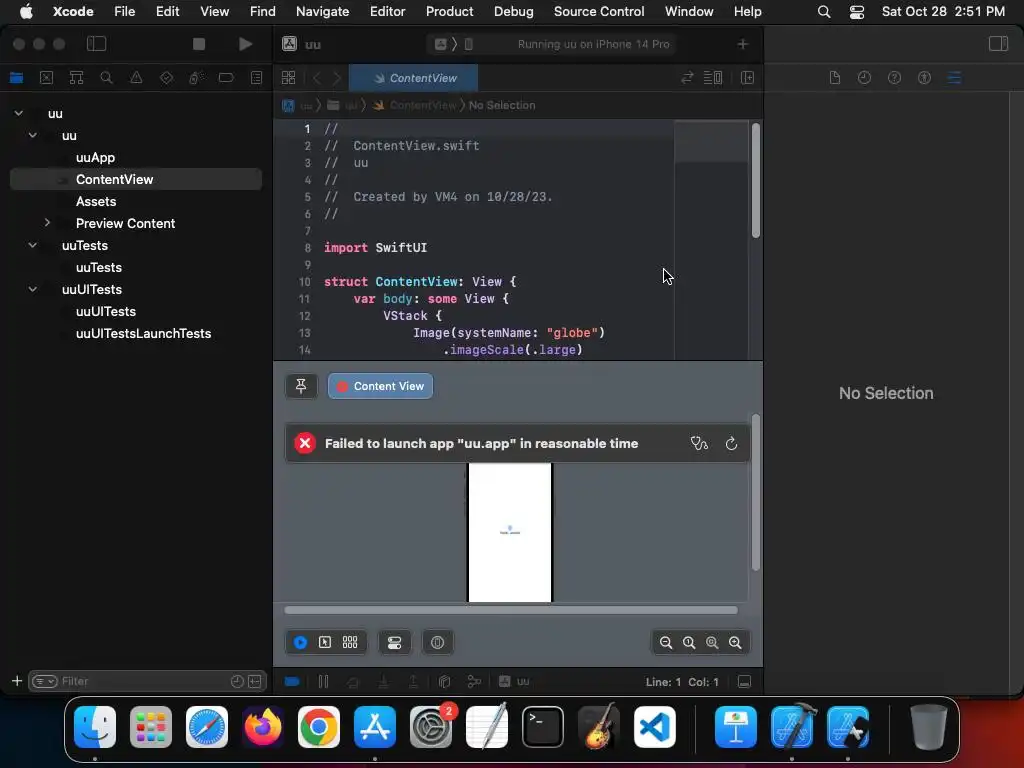Adjust editor options menu
Screen dimensions: 1024x768
(x=712, y=78)
